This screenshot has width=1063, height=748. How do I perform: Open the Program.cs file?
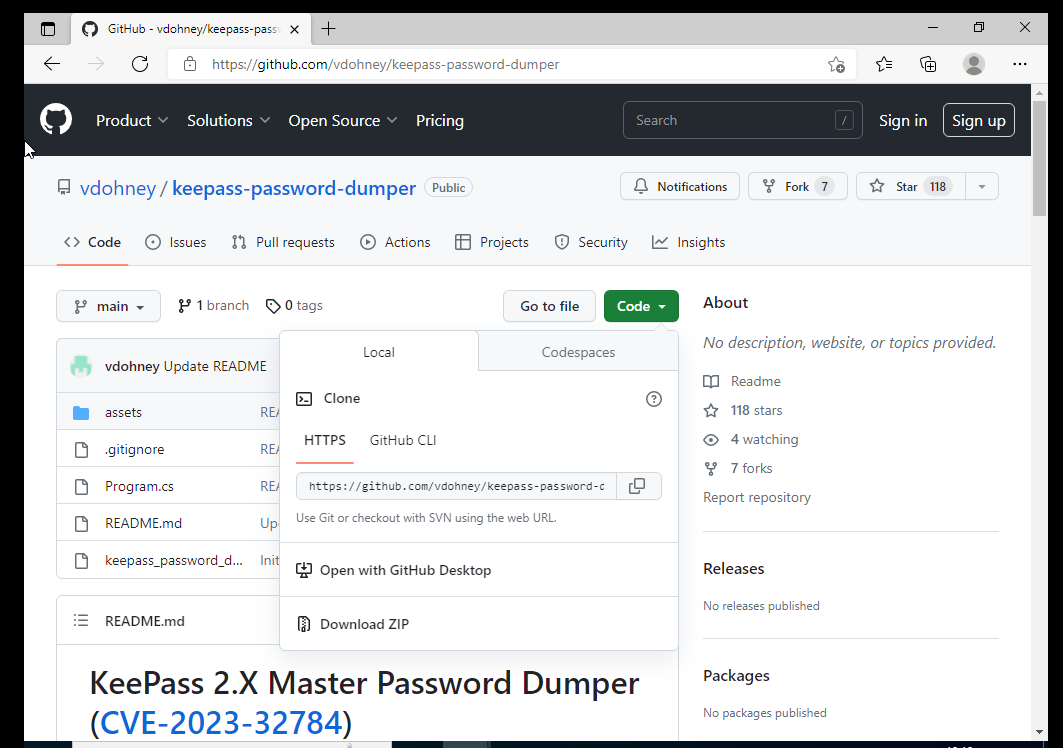click(x=139, y=486)
